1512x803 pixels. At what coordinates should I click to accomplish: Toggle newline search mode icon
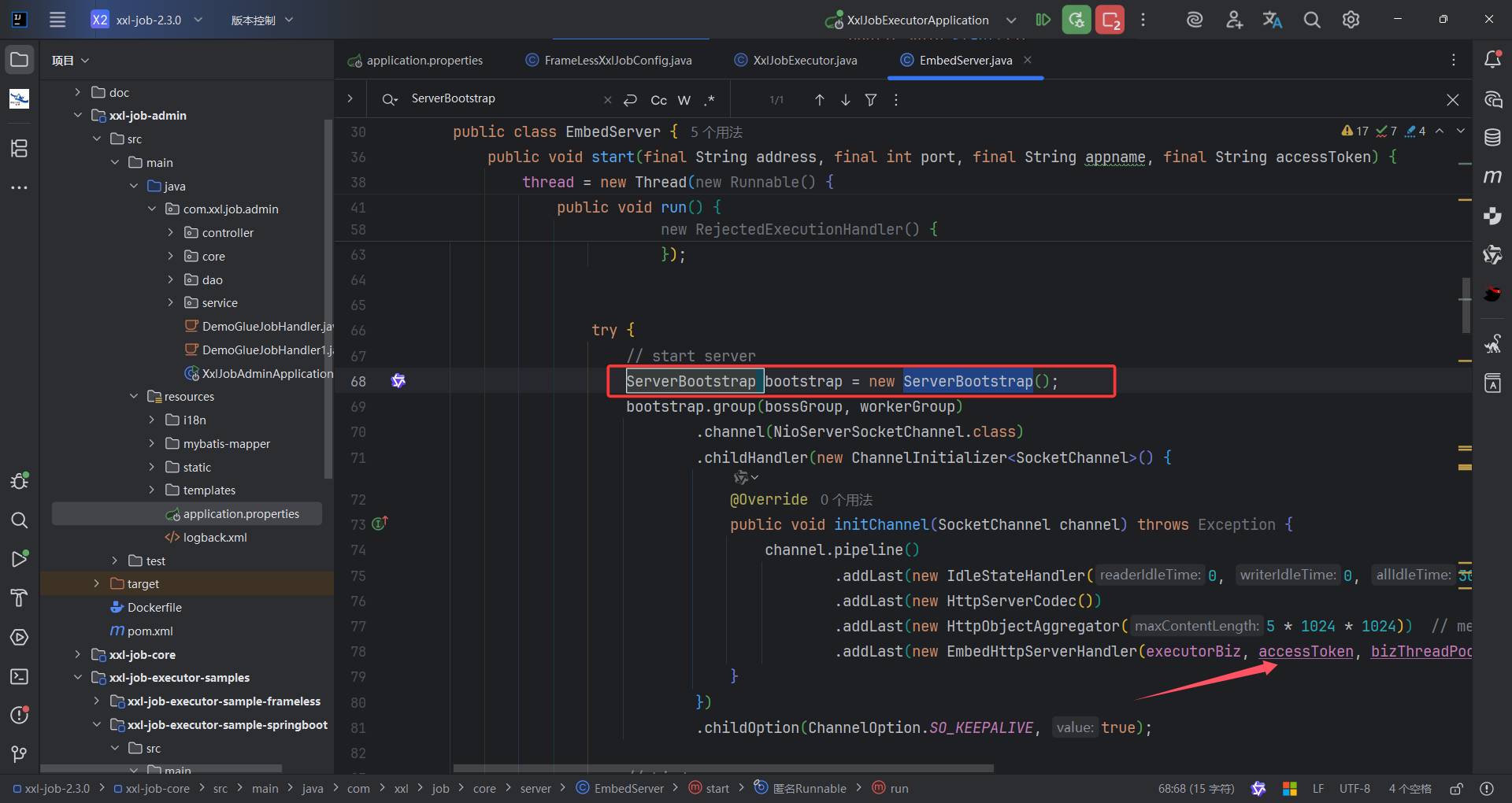click(630, 100)
